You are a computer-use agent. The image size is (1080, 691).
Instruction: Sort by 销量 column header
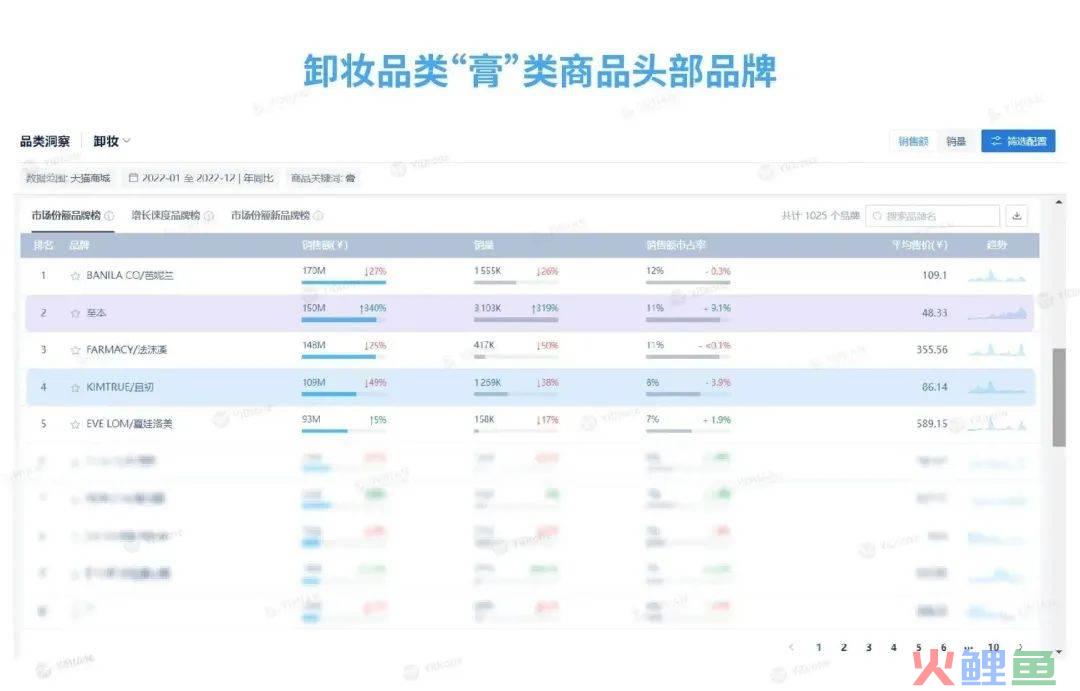click(x=484, y=245)
